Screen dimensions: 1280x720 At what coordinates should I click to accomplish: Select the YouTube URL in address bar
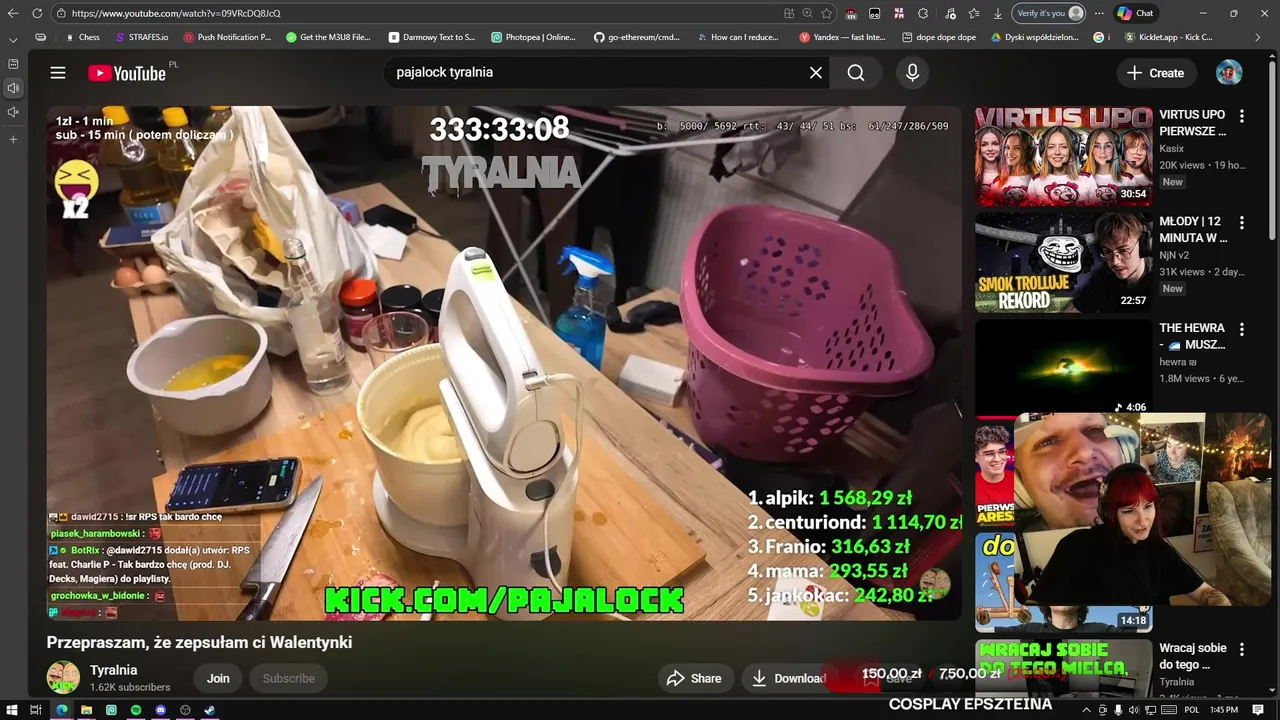(x=176, y=13)
